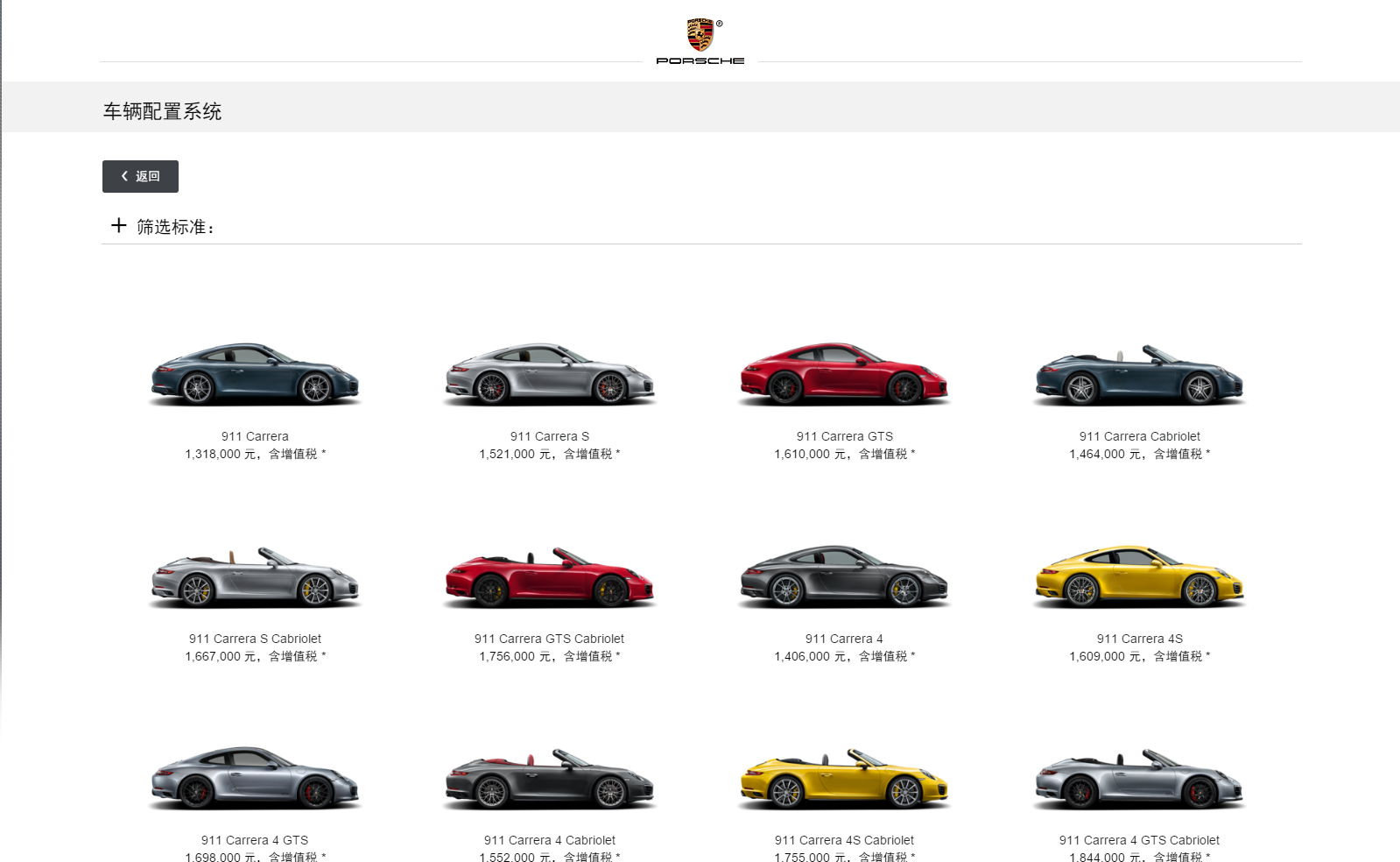Select yellow 911 Carrera 4S Cabriolet image

[844, 779]
